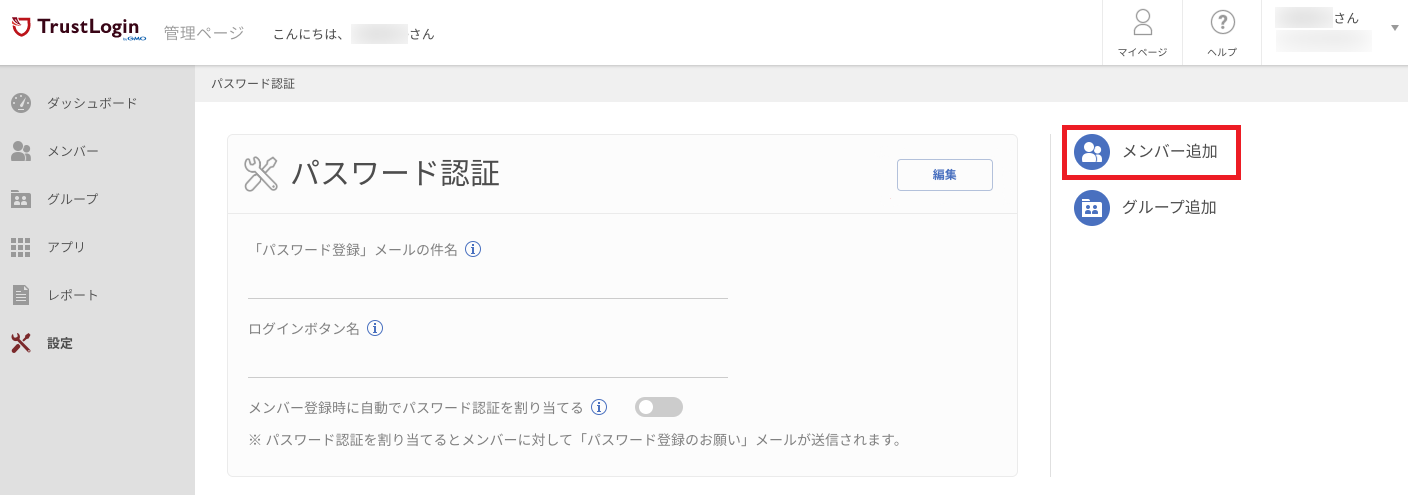Open the アプリ grid icon

coord(21,247)
